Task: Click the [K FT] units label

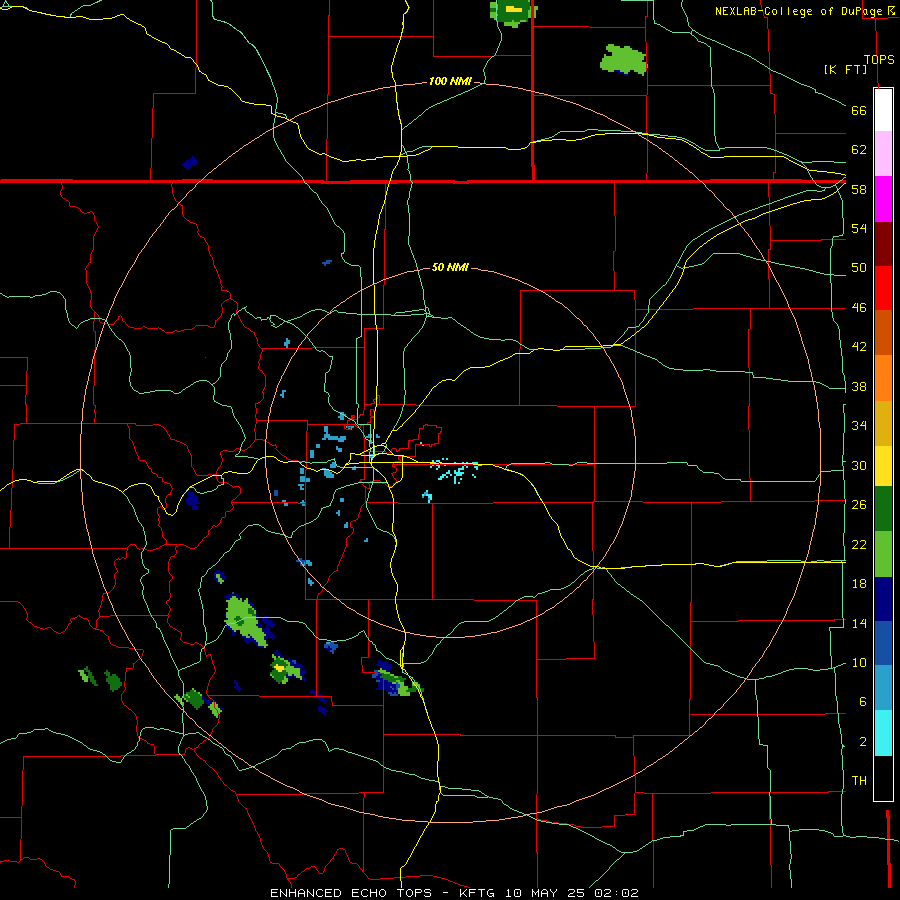Action: 845,69
